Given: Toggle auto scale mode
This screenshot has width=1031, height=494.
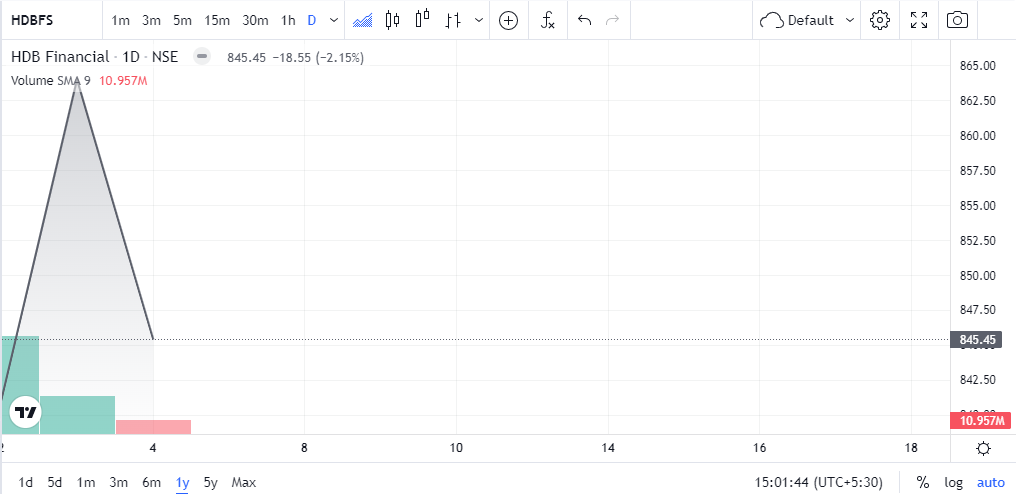Looking at the screenshot, I should pyautogui.click(x=991, y=483).
